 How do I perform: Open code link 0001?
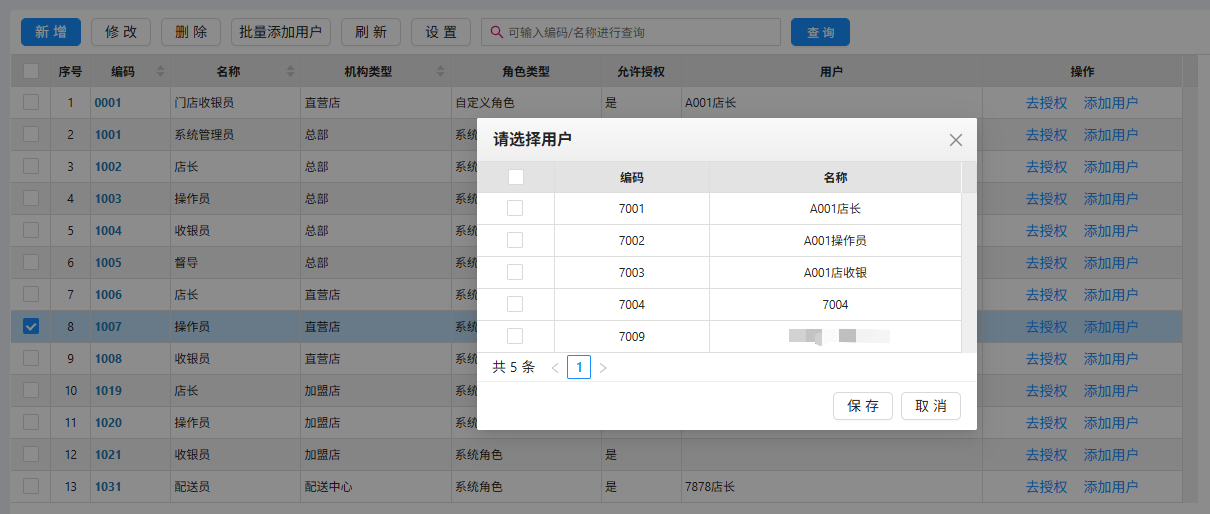pos(108,102)
